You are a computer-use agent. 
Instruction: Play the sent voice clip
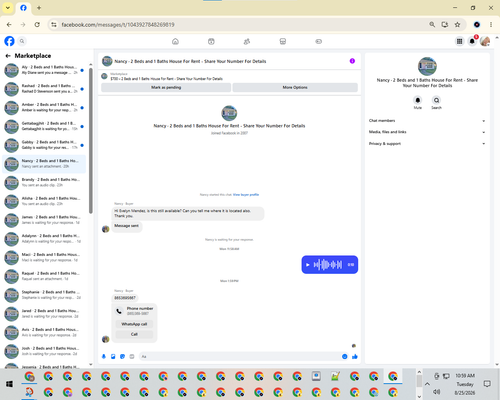pos(308,265)
